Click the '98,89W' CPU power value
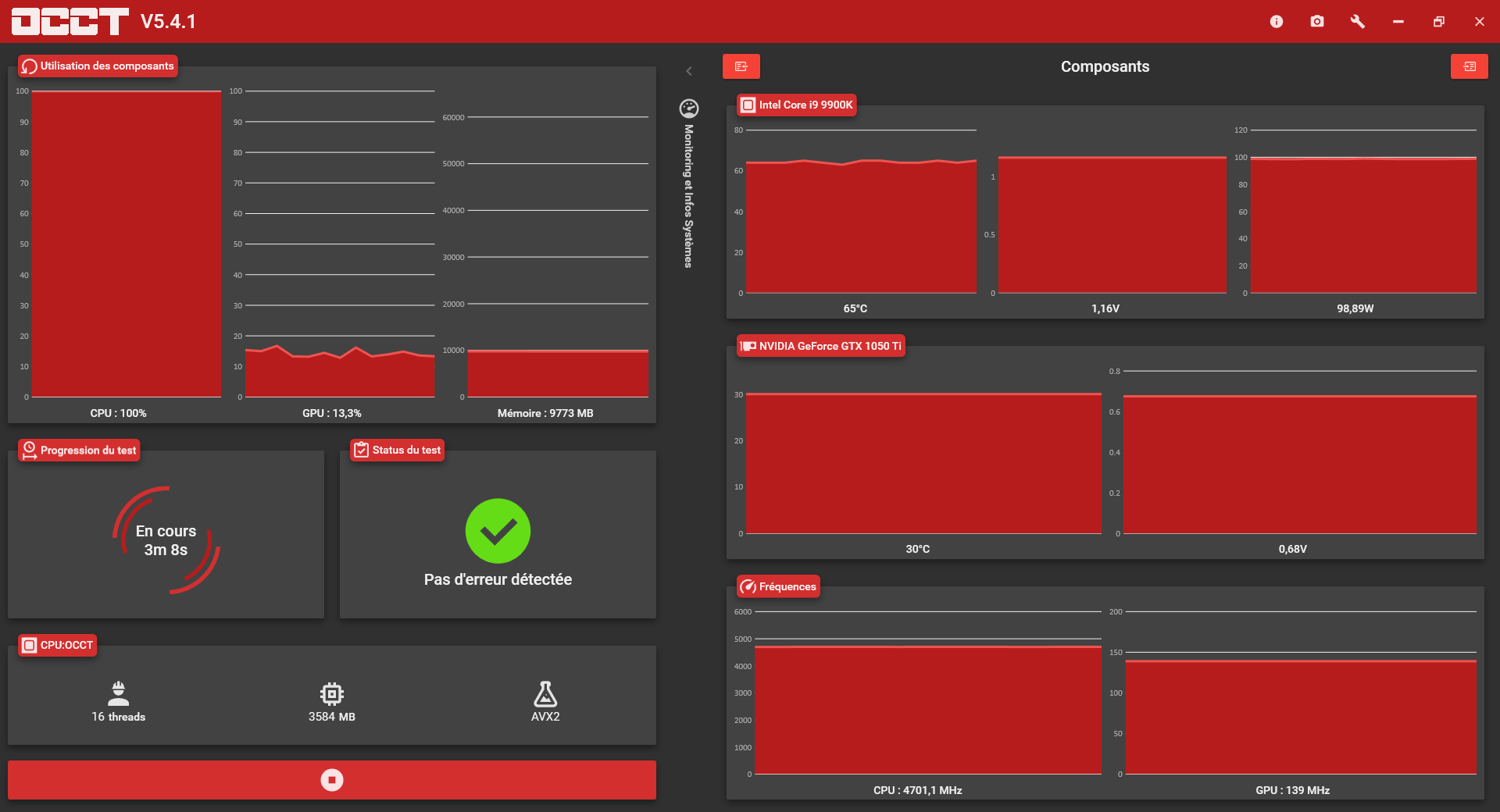Viewport: 1500px width, 812px height. click(x=1355, y=308)
